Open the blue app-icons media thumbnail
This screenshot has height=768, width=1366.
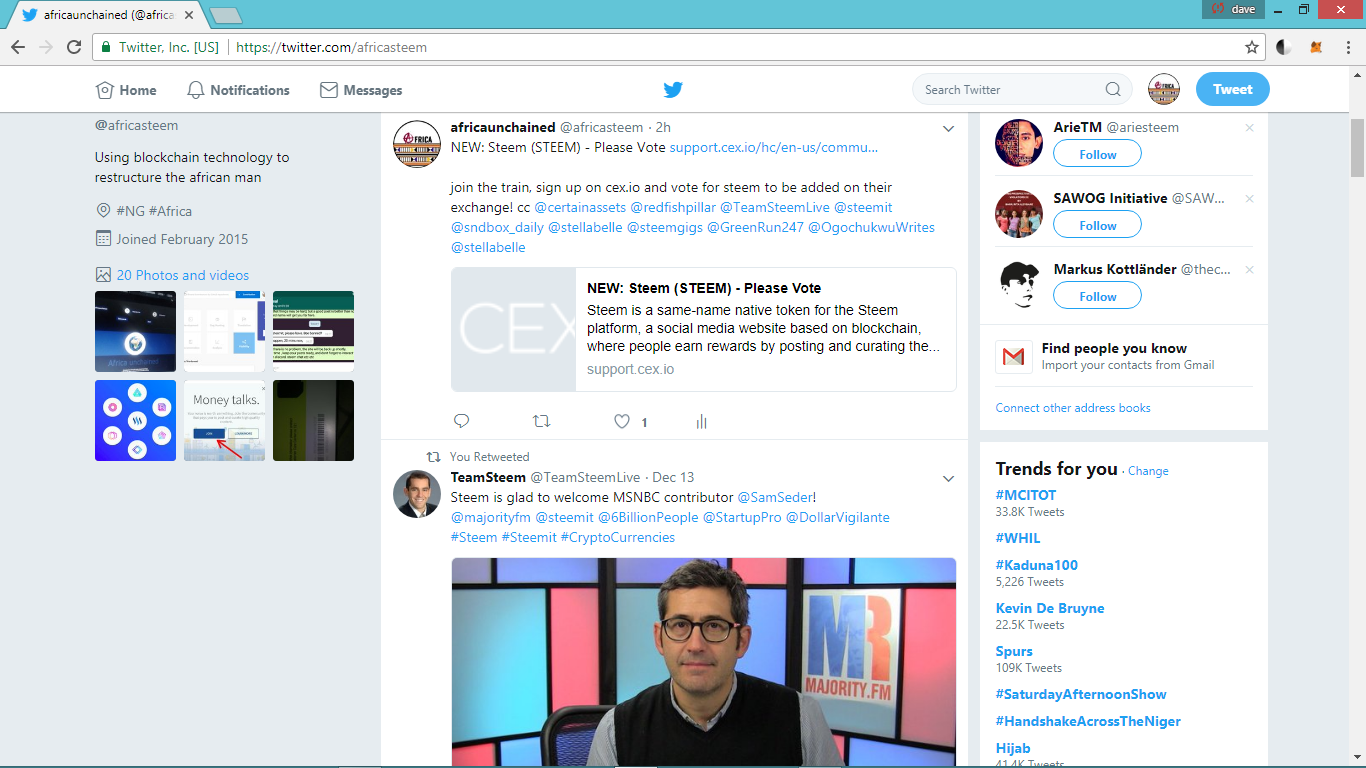coord(135,420)
